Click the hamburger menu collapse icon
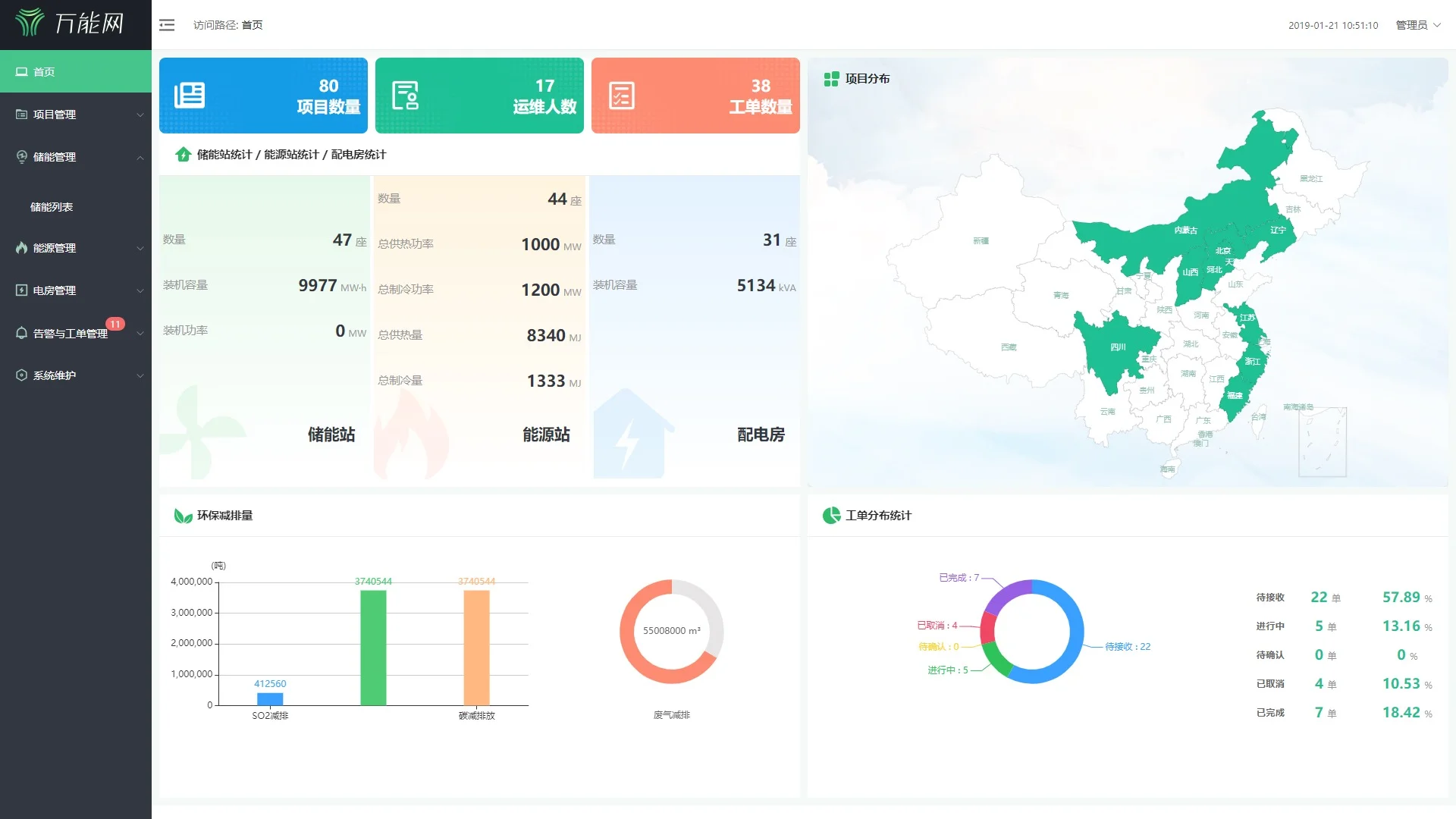Image resolution: width=1456 pixels, height=819 pixels. 167,25
